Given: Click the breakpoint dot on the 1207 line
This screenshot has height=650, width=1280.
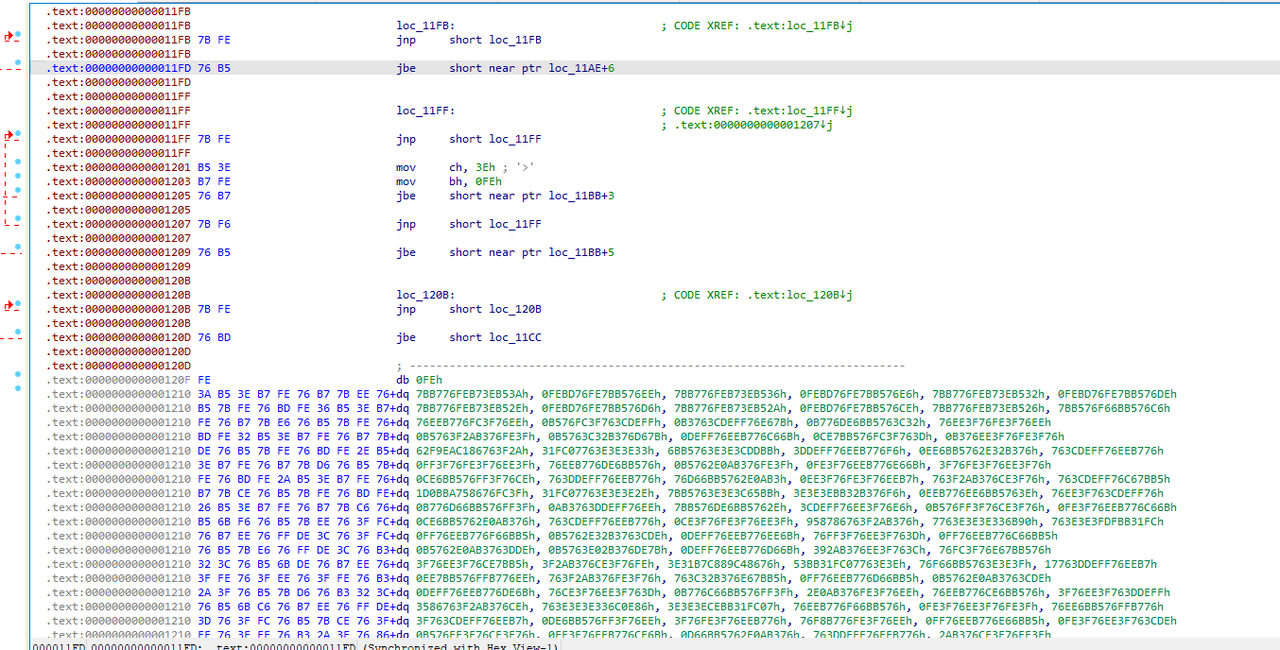Looking at the screenshot, I should 19,220.
